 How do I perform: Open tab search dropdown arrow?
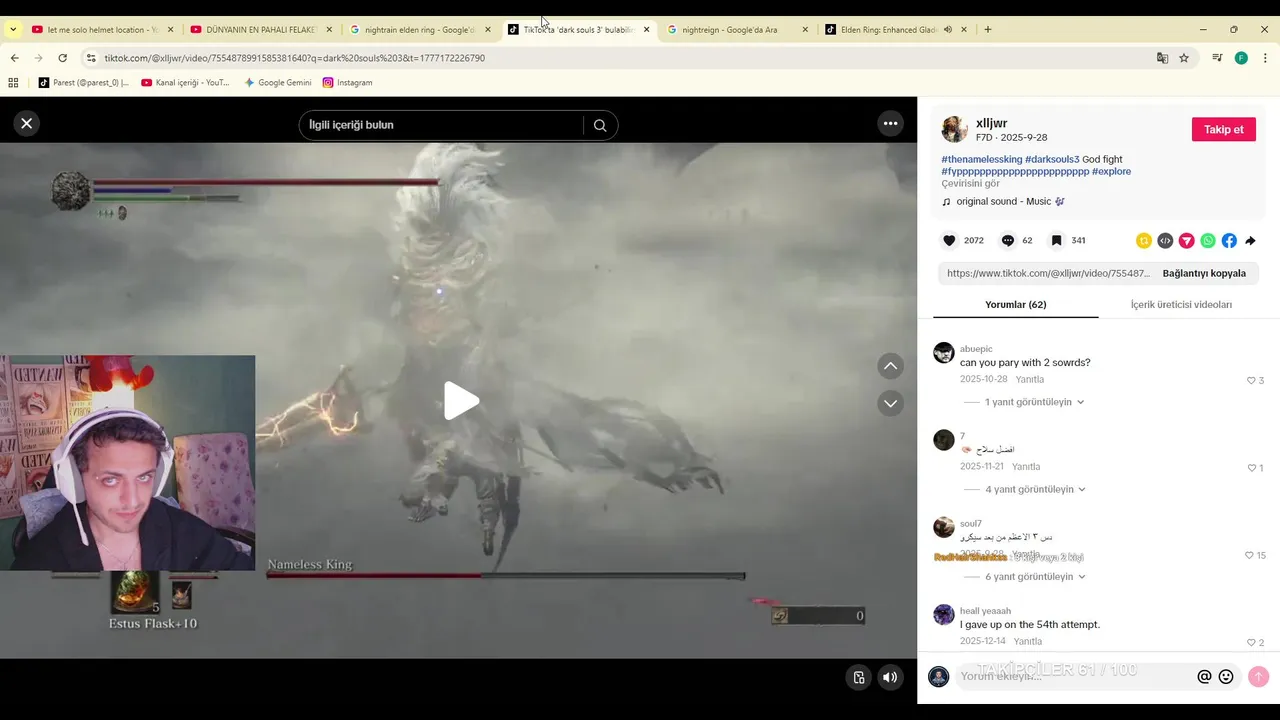pos(12,30)
